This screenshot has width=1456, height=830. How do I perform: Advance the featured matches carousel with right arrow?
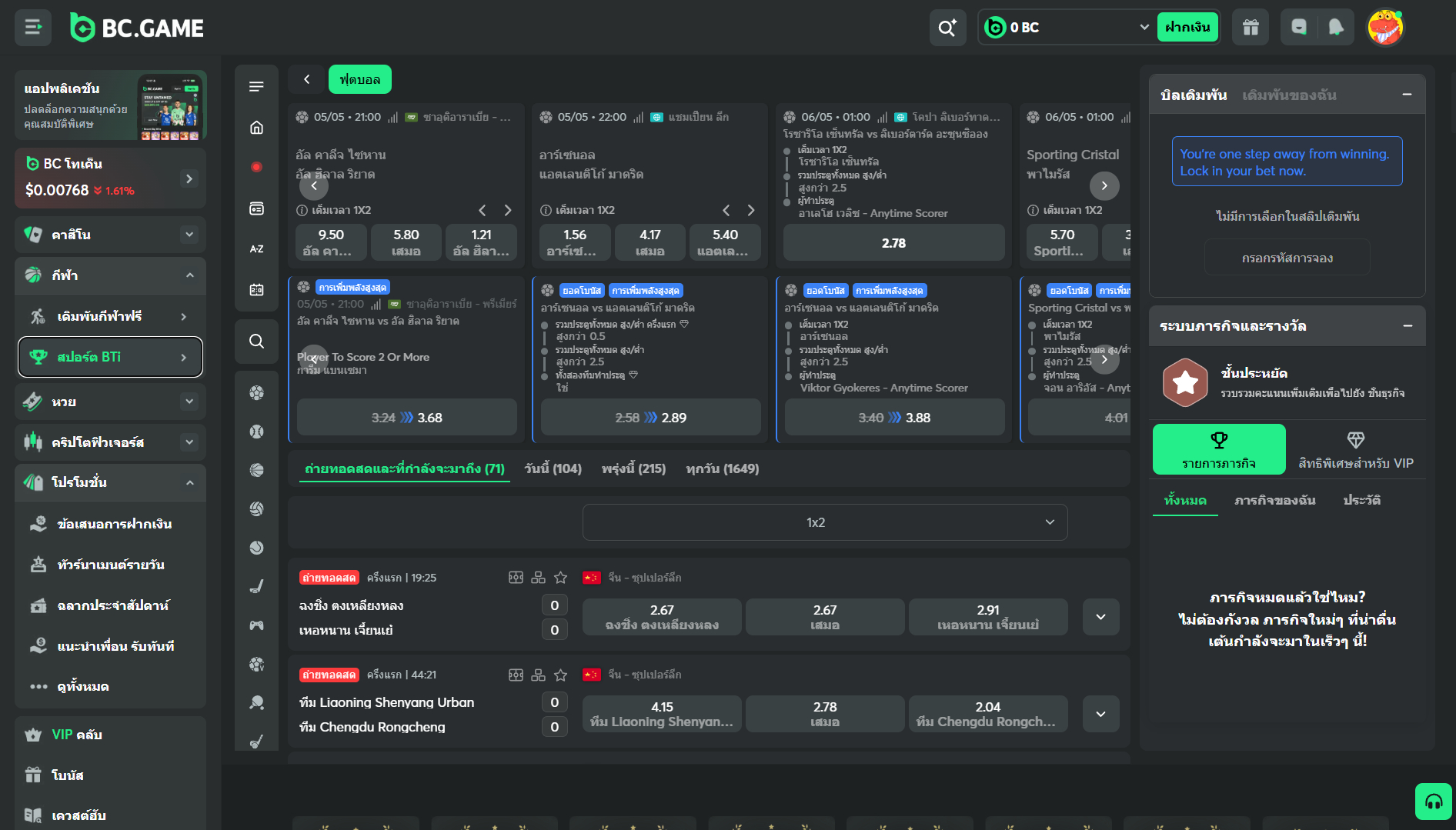pyautogui.click(x=1104, y=185)
